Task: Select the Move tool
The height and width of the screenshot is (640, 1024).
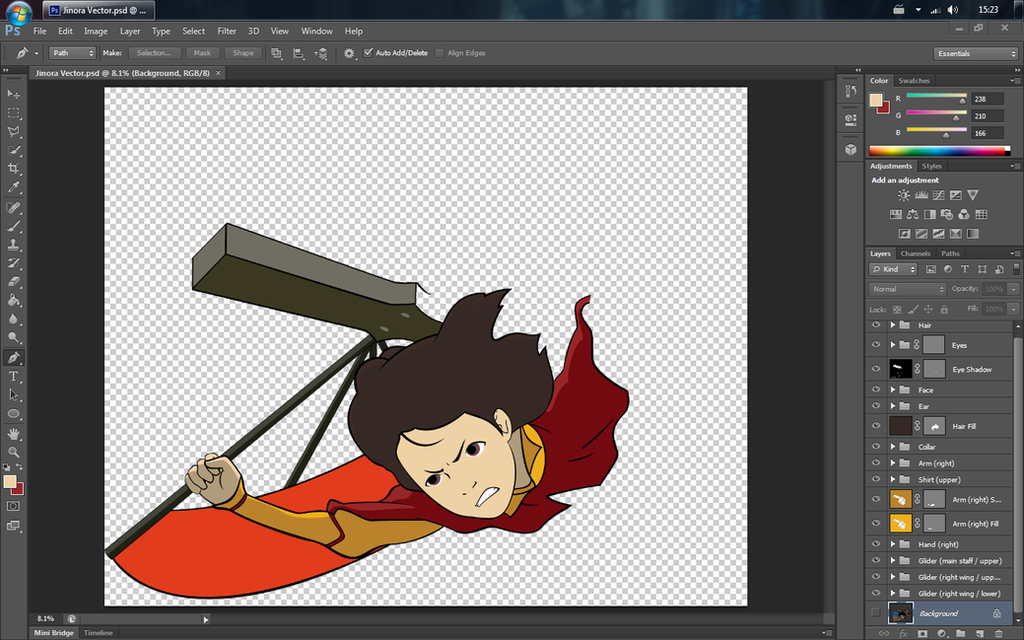Action: tap(13, 94)
